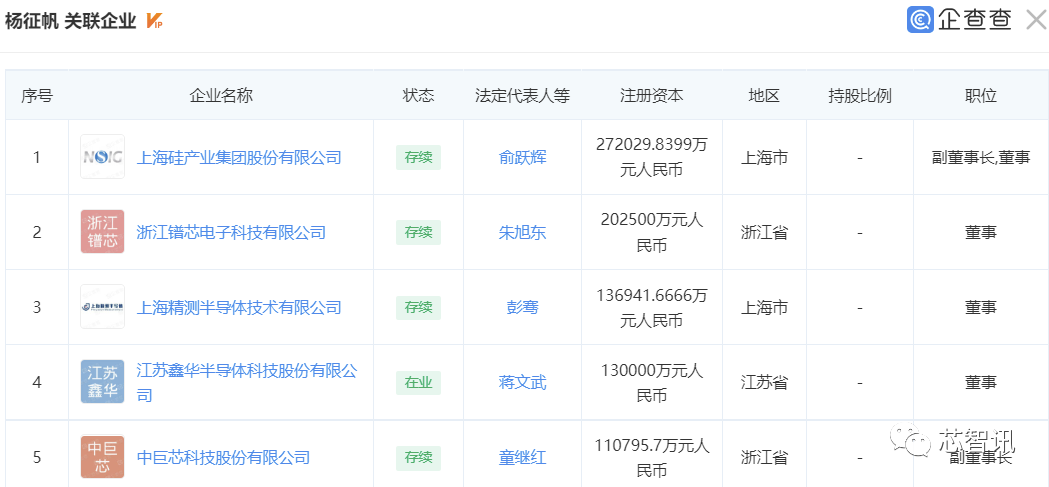
Task: Click 上海市 region in row 1
Action: pos(764,157)
